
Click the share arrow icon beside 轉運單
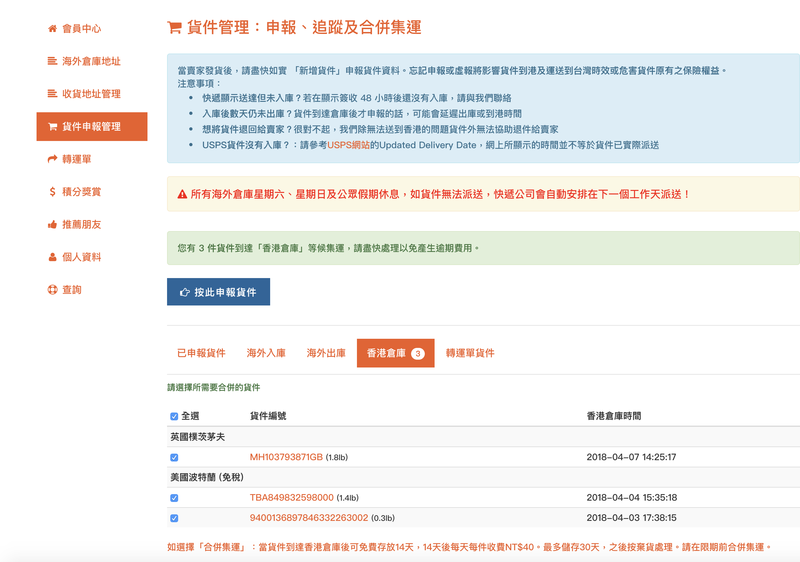pos(52,159)
